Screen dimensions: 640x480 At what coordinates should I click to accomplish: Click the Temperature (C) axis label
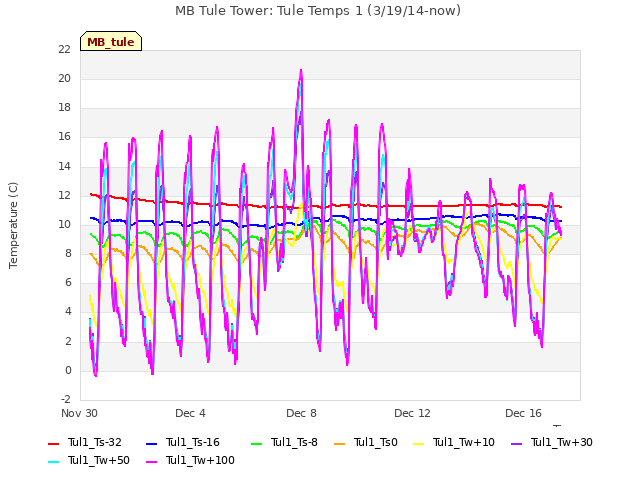tap(13, 225)
